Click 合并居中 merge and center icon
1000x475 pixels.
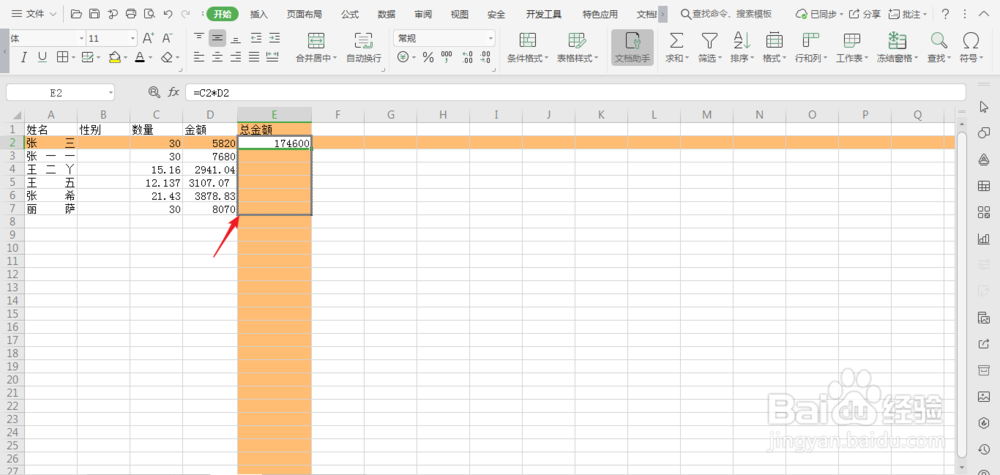315,41
